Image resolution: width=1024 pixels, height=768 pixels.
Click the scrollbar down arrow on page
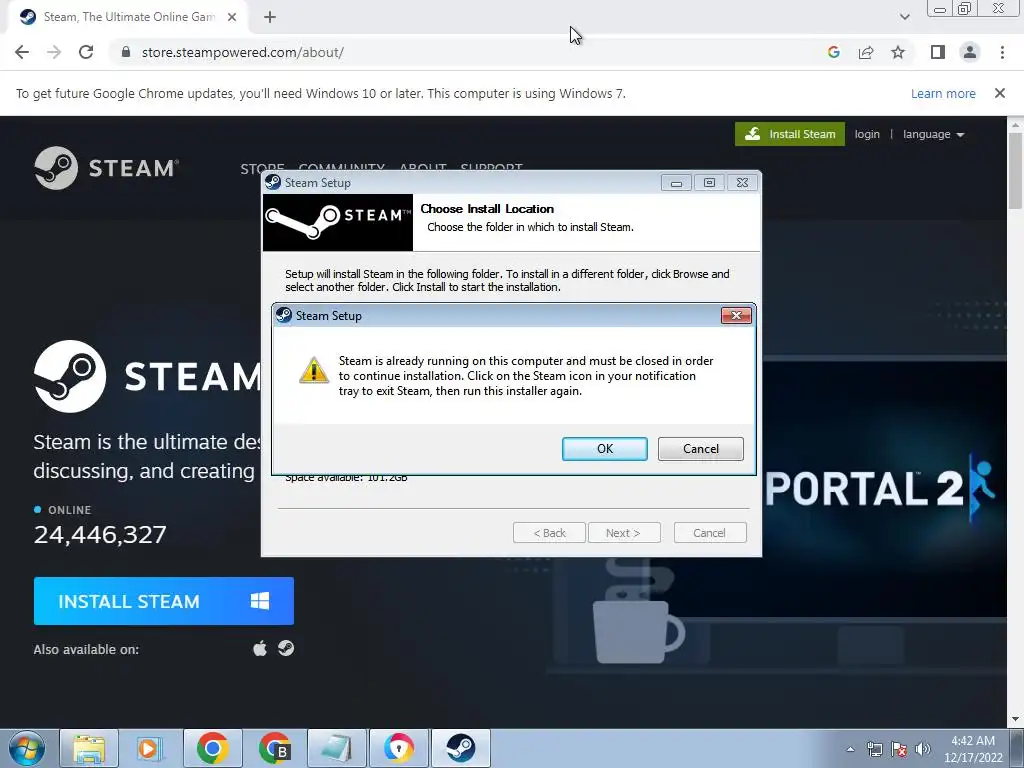point(1015,719)
